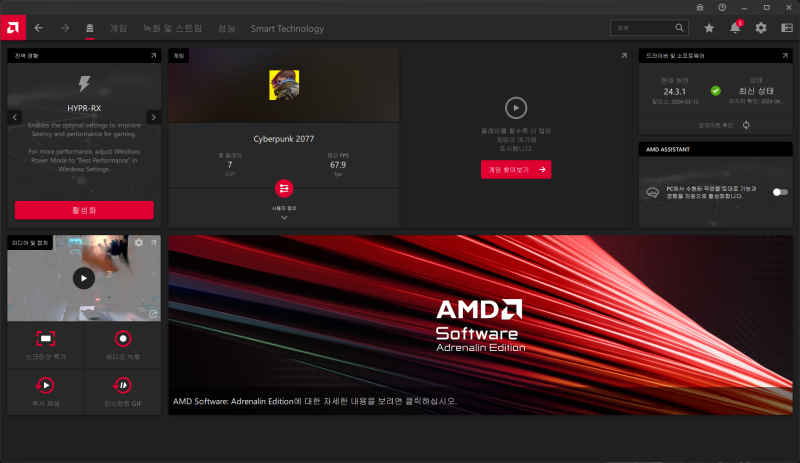800x463 pixels.
Task: Click the AMD Assistant brain icon
Action: point(653,192)
